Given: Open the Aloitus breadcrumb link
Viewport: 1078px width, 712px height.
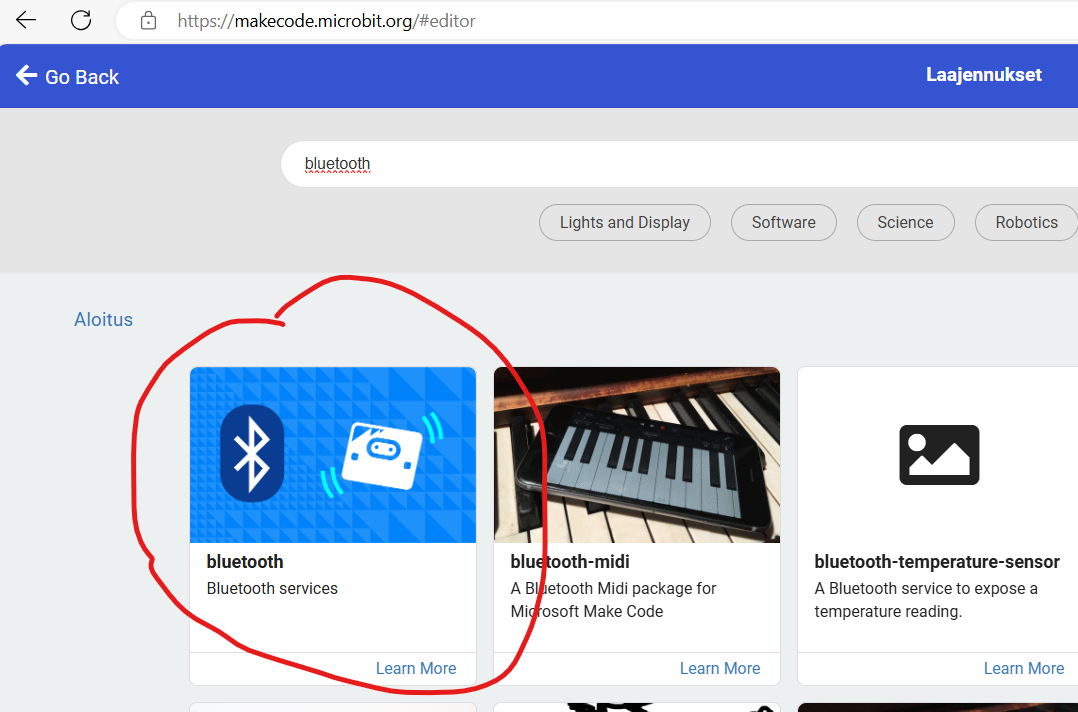Looking at the screenshot, I should pyautogui.click(x=103, y=320).
